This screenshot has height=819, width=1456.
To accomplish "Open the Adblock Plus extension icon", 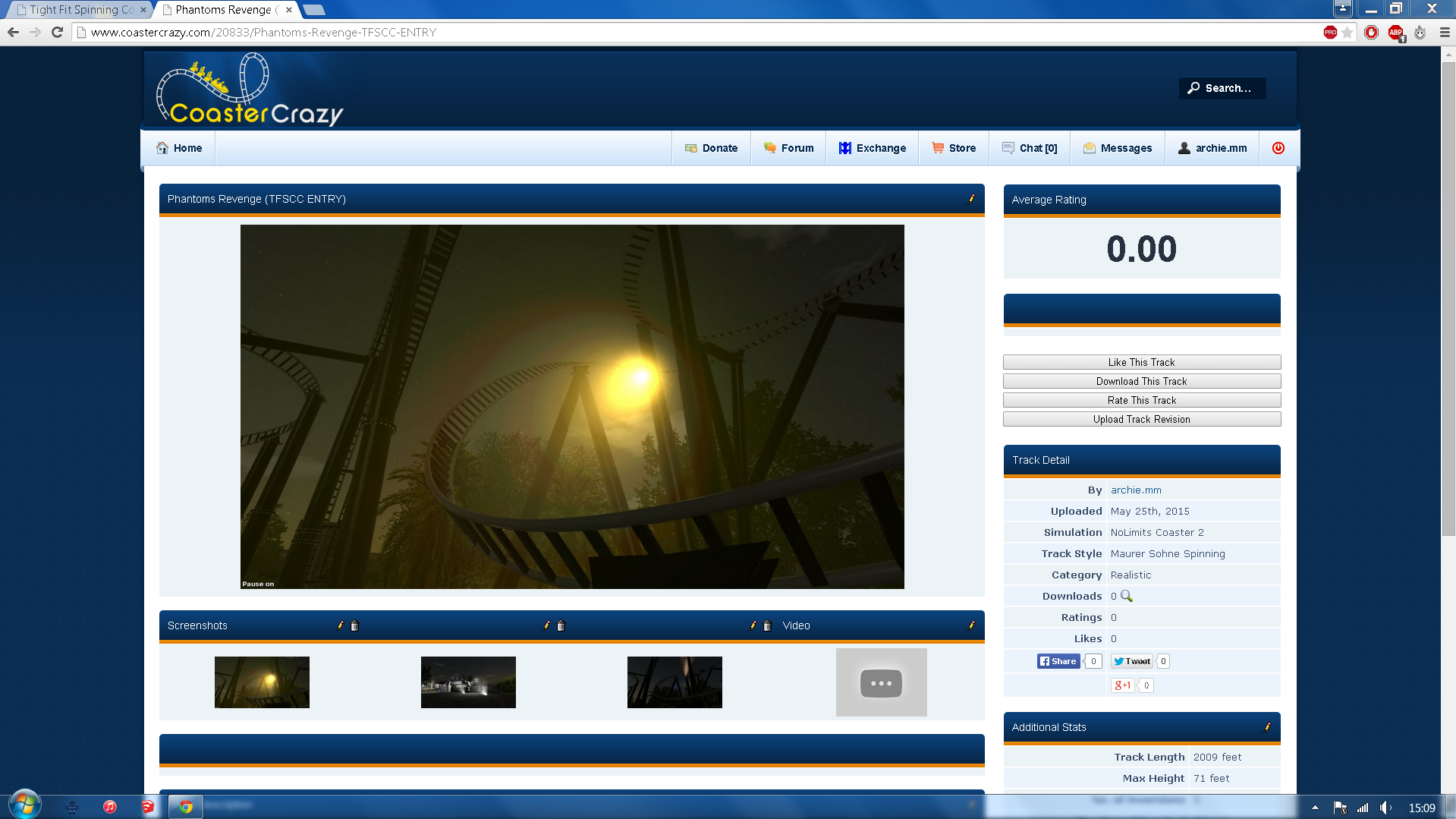I will click(x=1395, y=32).
